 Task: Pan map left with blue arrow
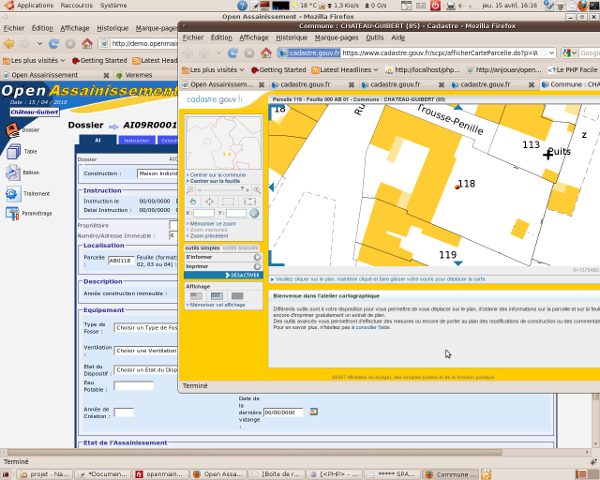272,187
